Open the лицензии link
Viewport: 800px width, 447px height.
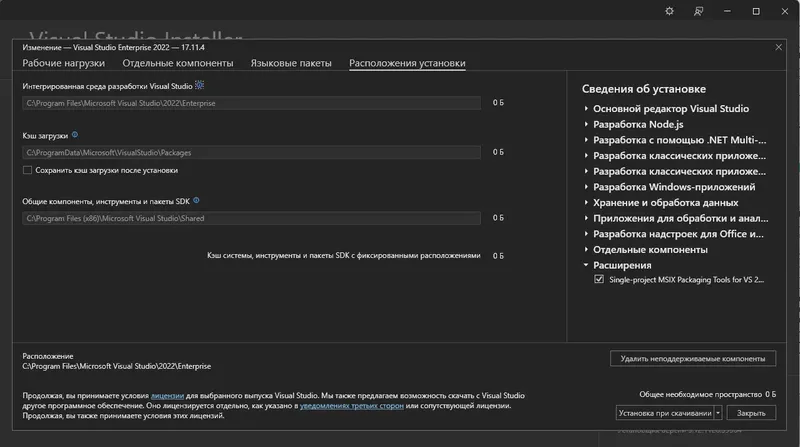[167, 395]
